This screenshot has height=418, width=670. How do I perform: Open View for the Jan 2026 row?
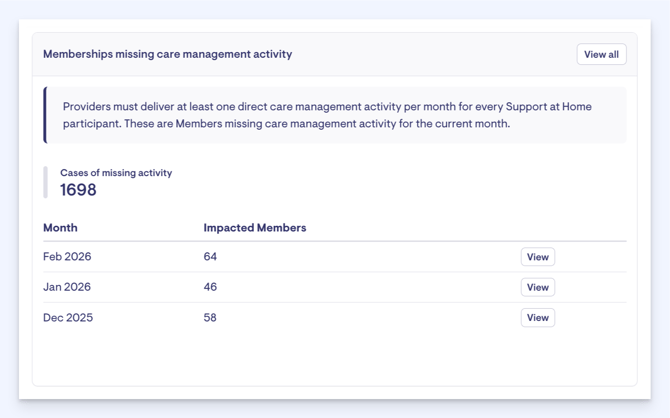[x=537, y=287]
